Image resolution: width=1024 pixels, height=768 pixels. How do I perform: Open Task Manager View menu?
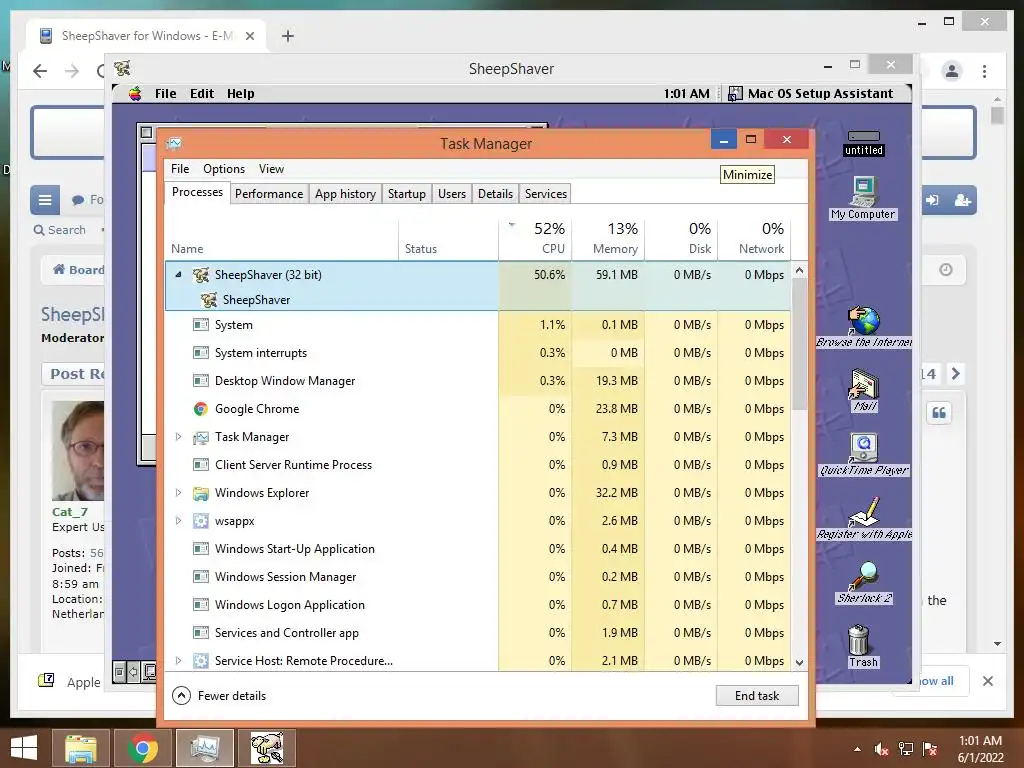pos(271,169)
